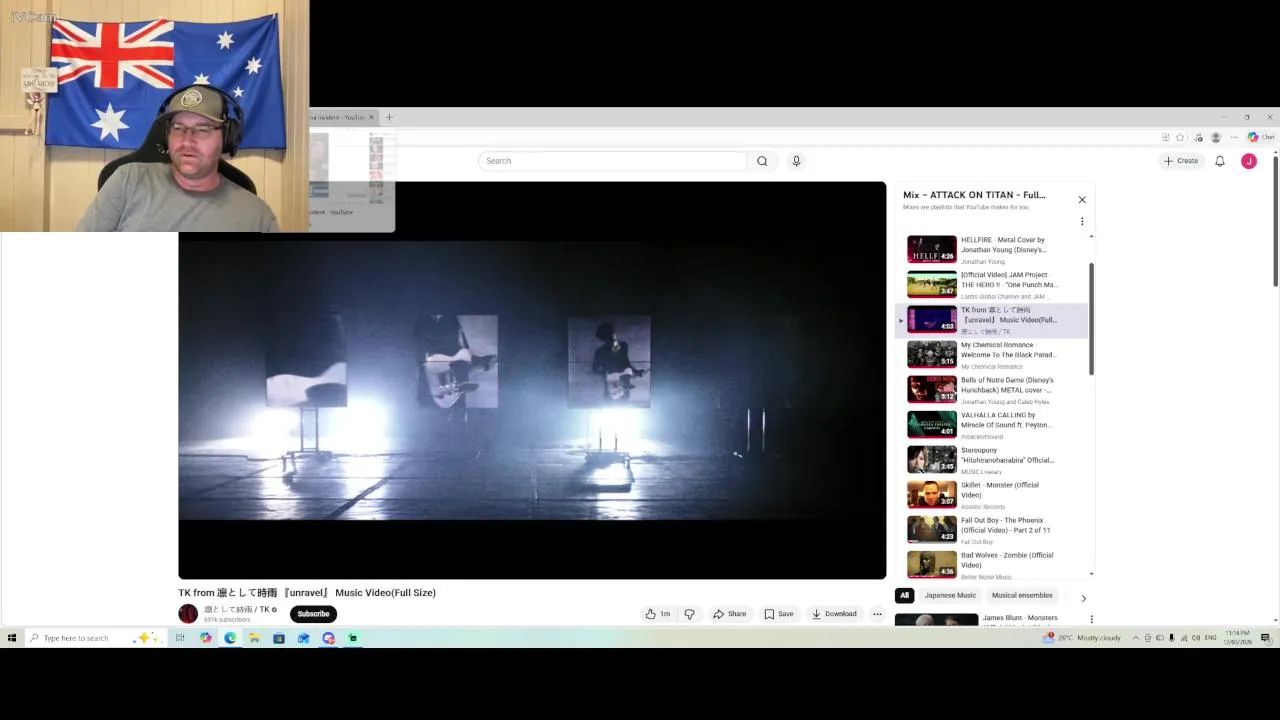Screen dimensions: 1280x720
Task: Download the unravel video
Action: click(834, 614)
